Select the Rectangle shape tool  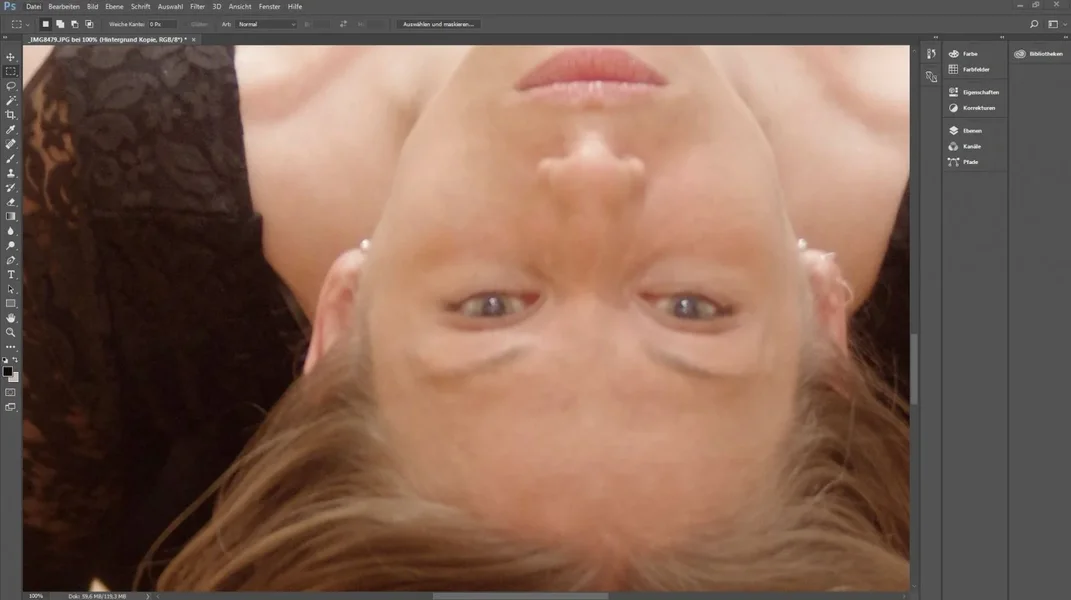[10, 303]
